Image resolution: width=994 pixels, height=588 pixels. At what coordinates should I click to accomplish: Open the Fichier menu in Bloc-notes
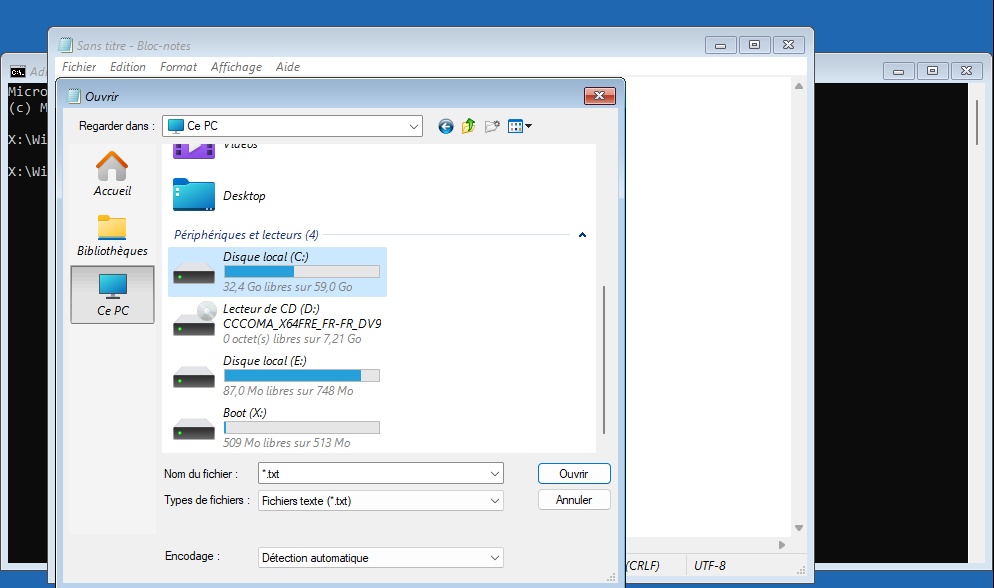[x=79, y=67]
